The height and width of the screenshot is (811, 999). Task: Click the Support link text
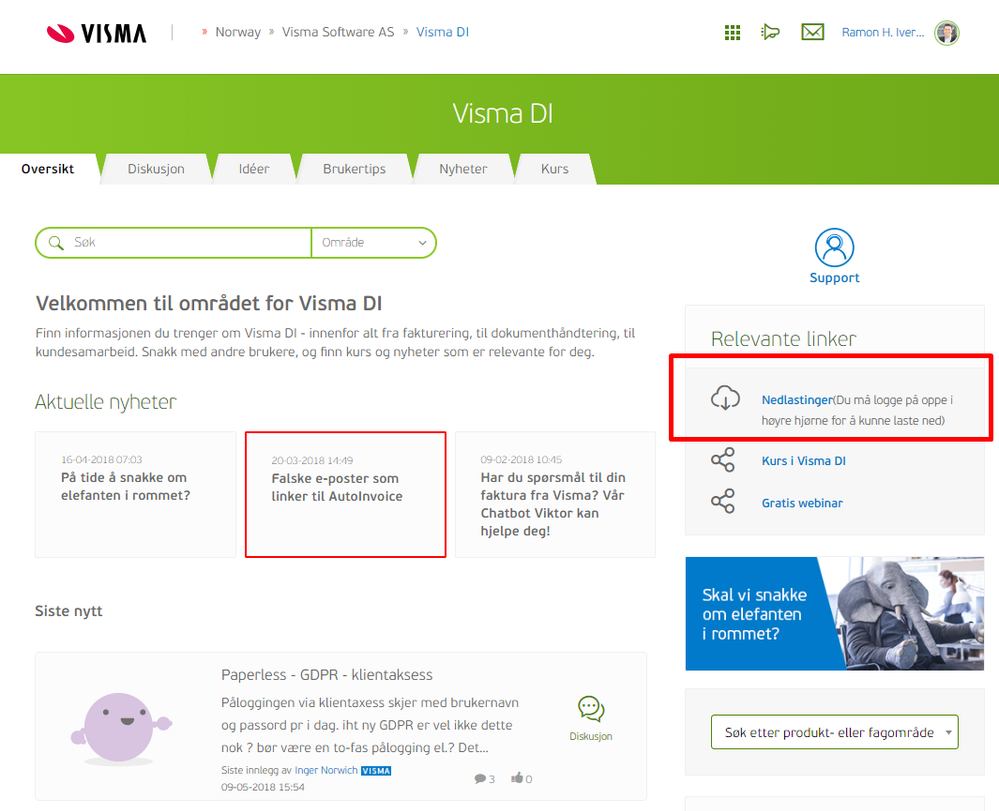coord(834,278)
